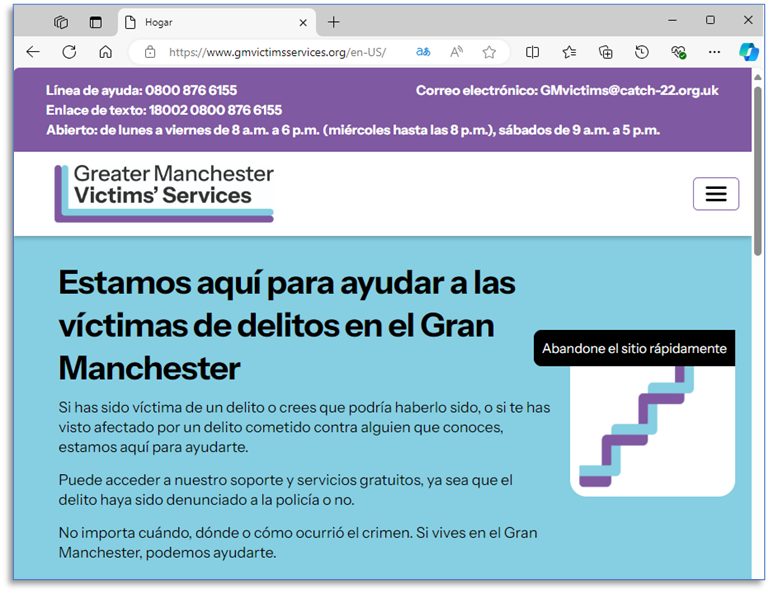Open the Copilot sidebar

click(748, 52)
